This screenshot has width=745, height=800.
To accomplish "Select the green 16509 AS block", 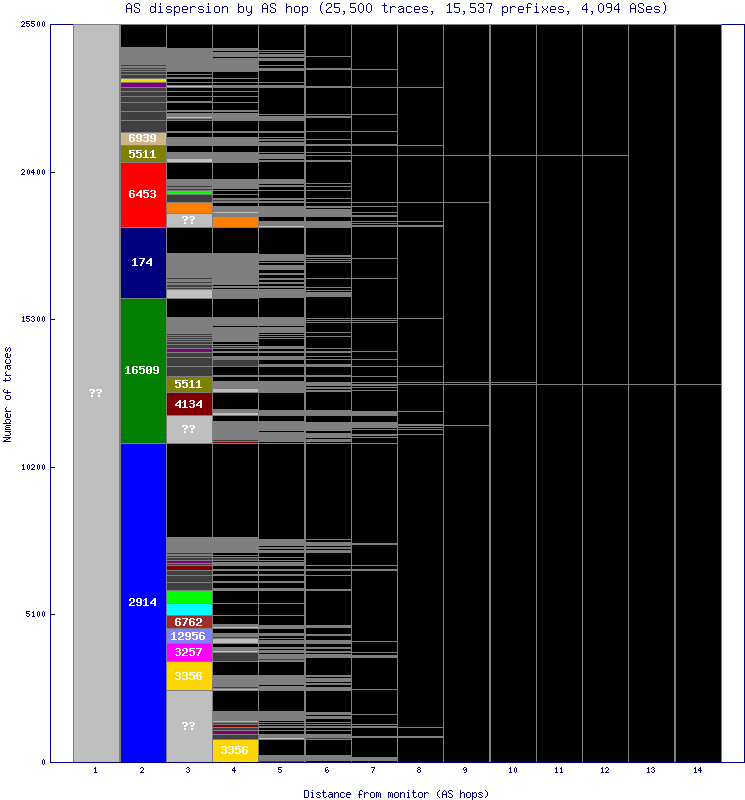I will pos(143,370).
